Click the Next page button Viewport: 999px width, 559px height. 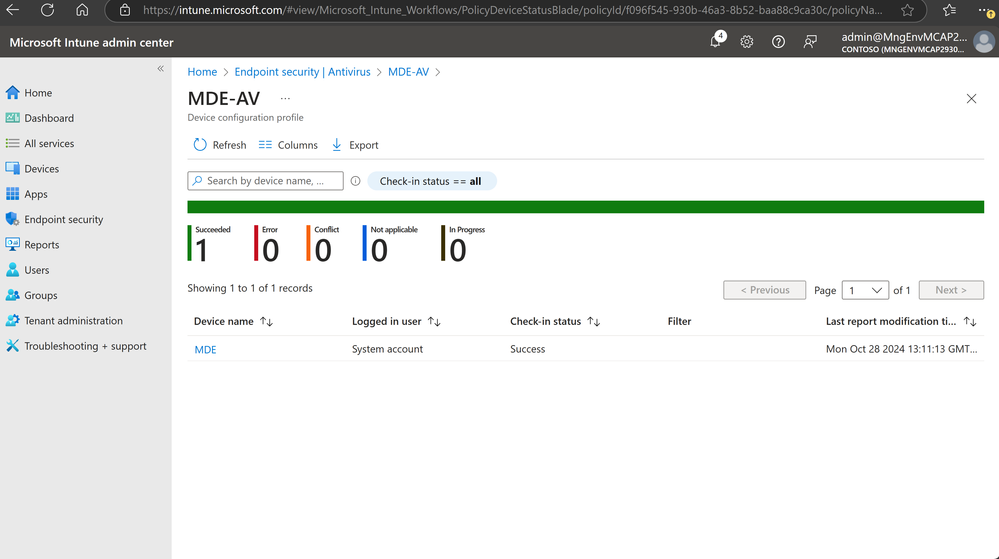[x=951, y=290]
